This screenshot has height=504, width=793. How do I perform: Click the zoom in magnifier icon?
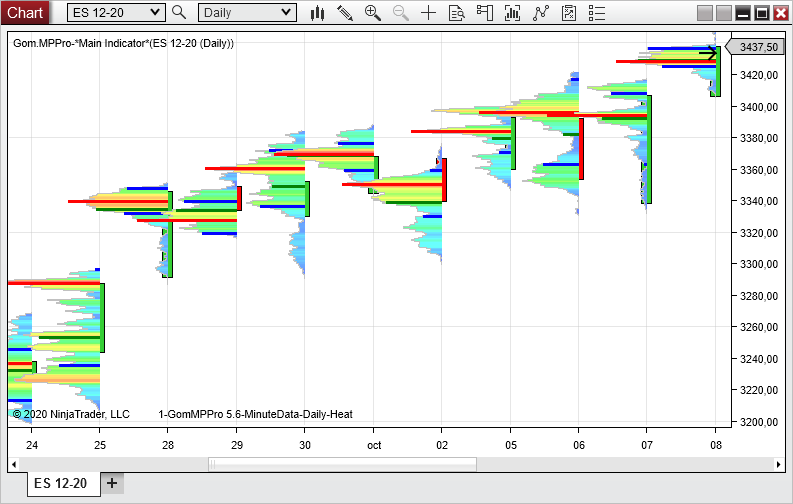373,13
